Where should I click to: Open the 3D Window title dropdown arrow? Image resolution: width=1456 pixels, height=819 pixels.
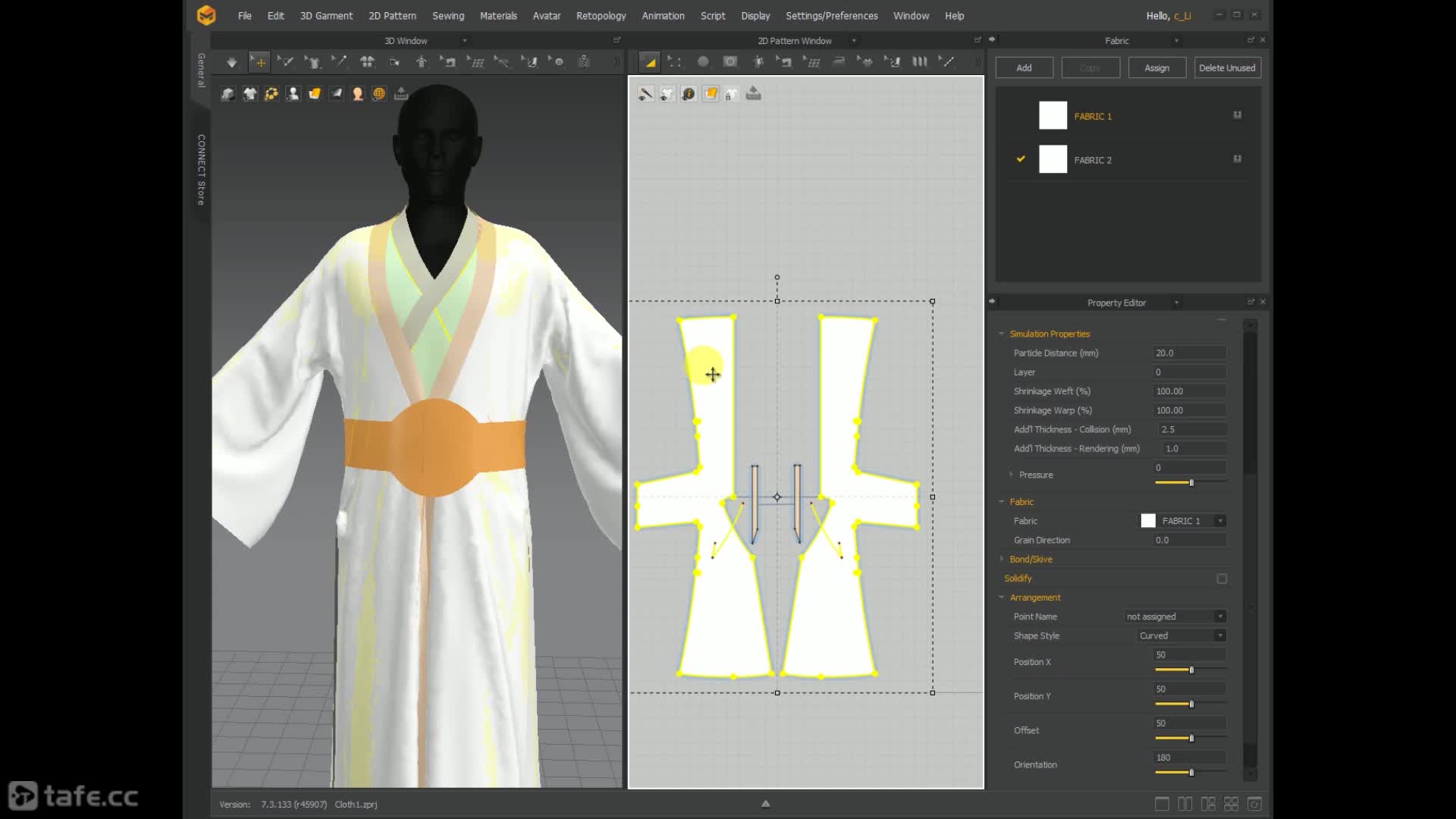[464, 41]
